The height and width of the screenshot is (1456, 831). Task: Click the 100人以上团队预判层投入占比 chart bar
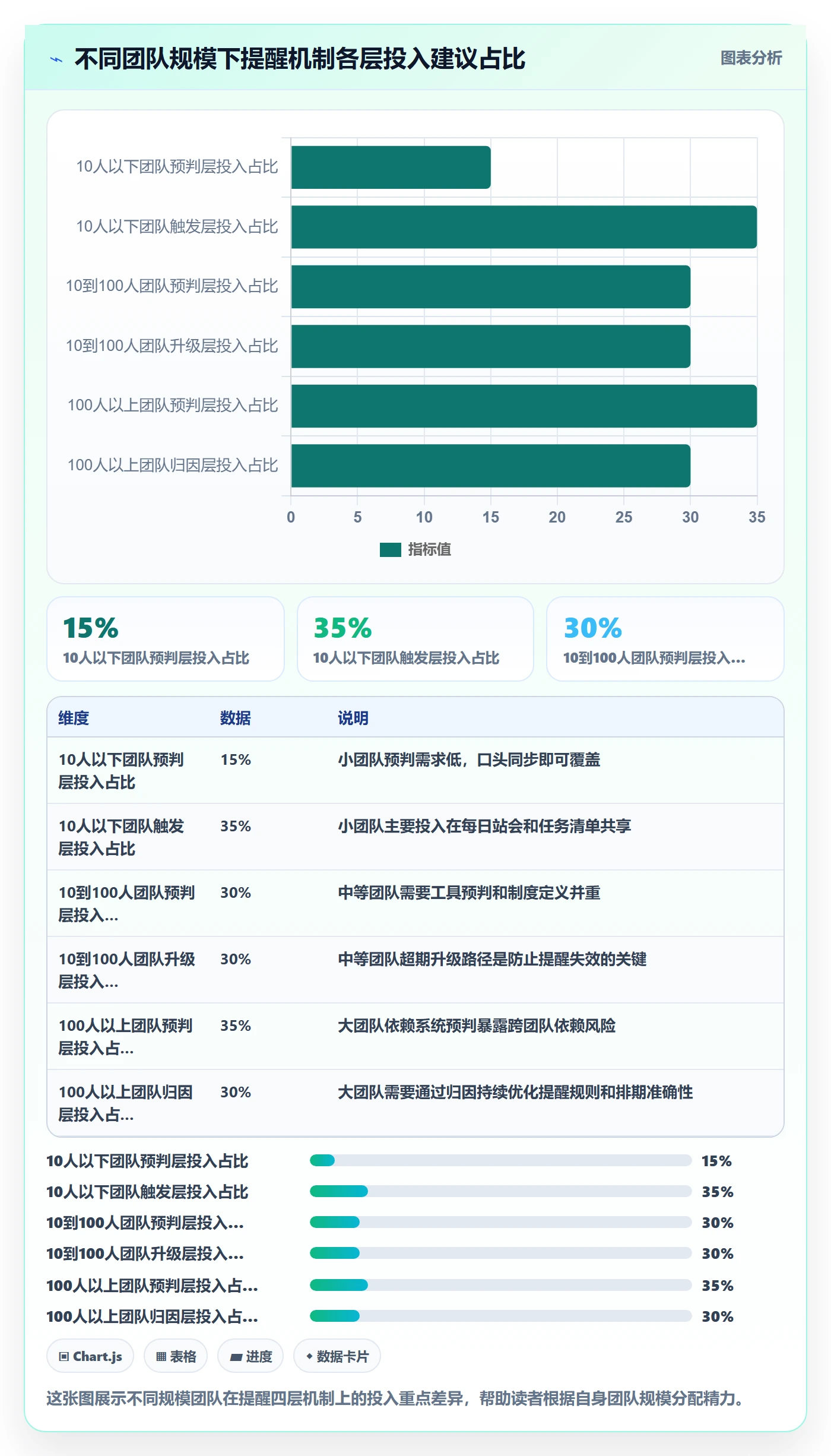point(524,406)
